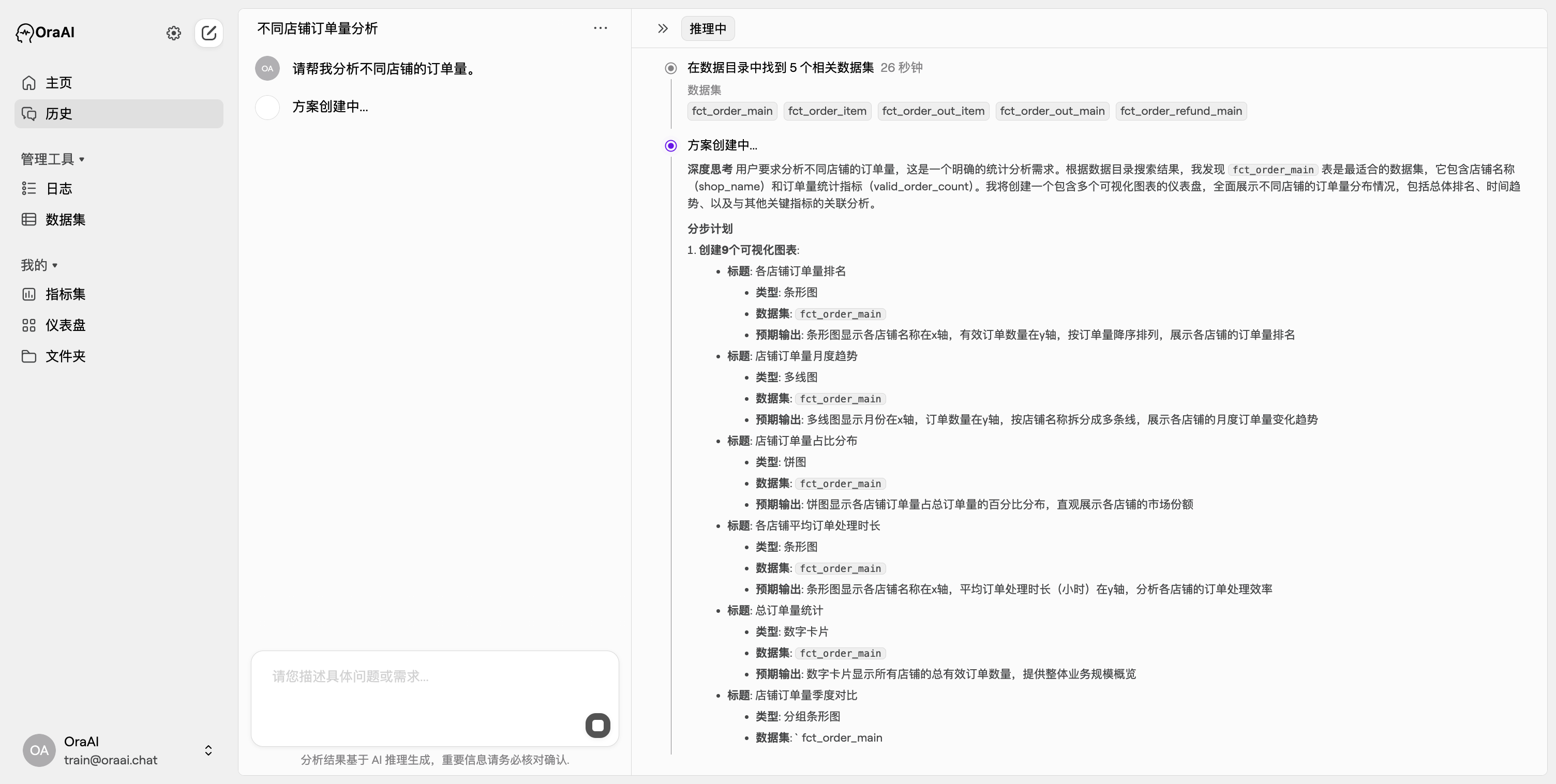Open the settings gear icon
This screenshot has height=784, width=1556.
click(173, 33)
